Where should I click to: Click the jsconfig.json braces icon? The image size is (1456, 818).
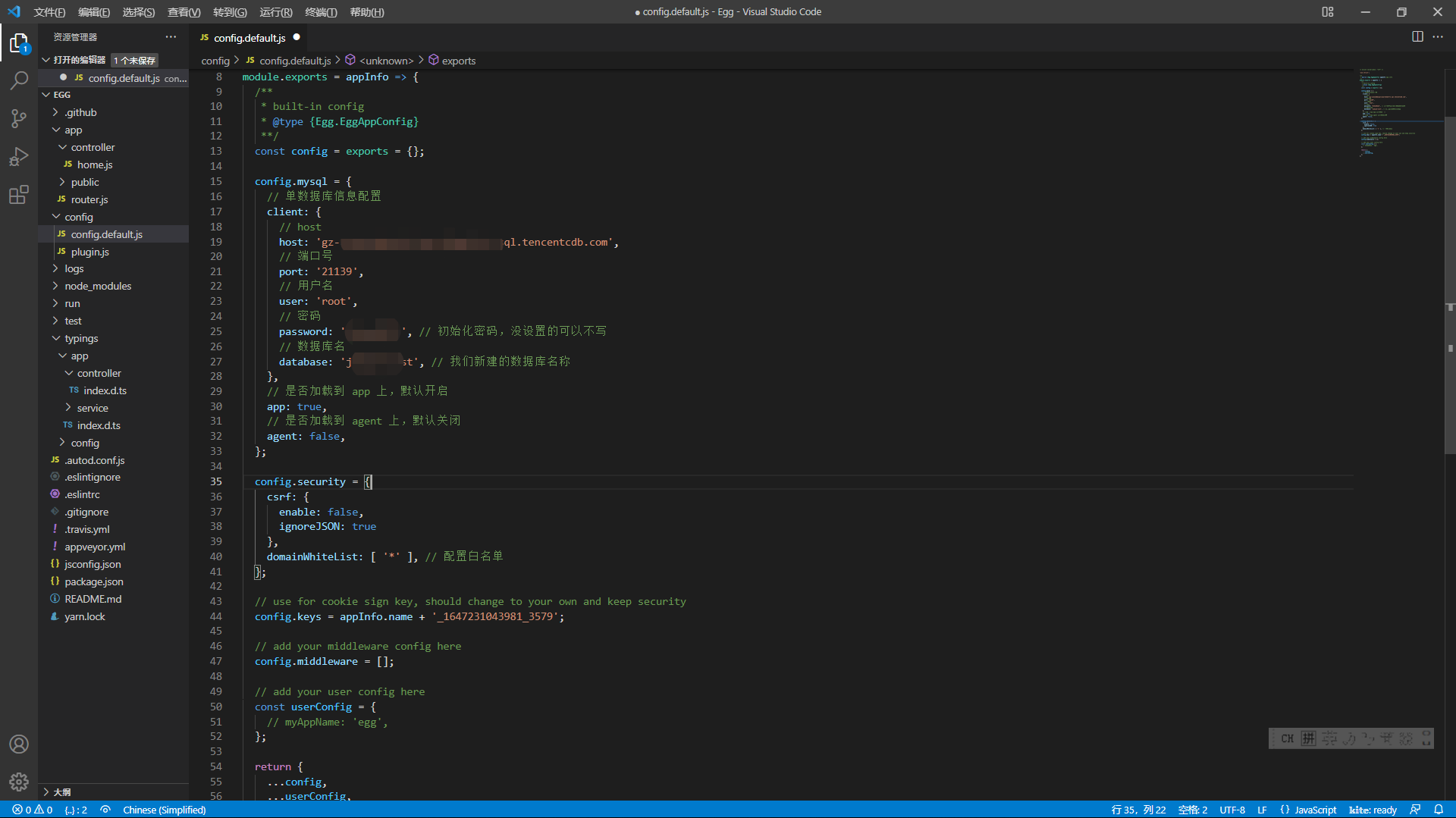click(x=55, y=563)
